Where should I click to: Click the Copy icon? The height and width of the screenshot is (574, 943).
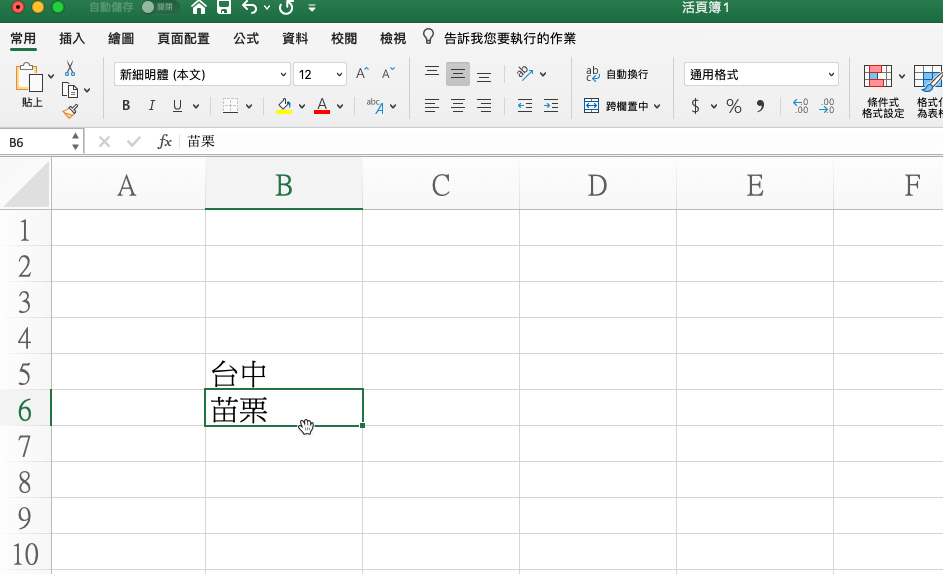click(70, 90)
